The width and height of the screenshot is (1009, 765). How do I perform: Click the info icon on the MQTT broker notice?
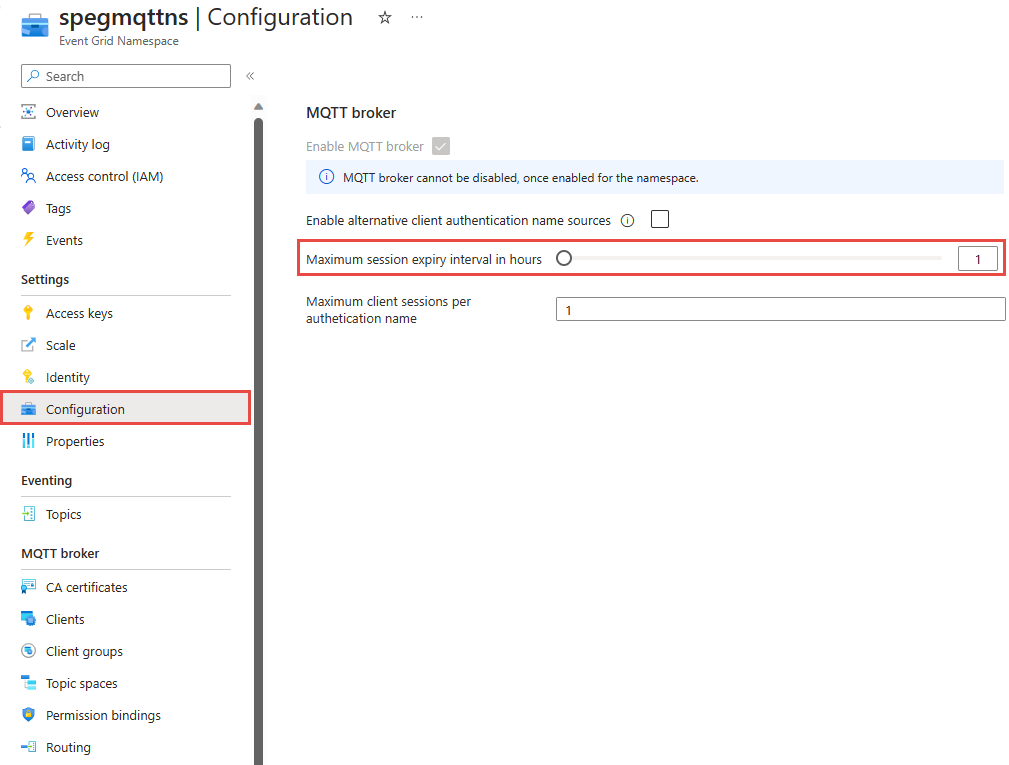pos(326,176)
